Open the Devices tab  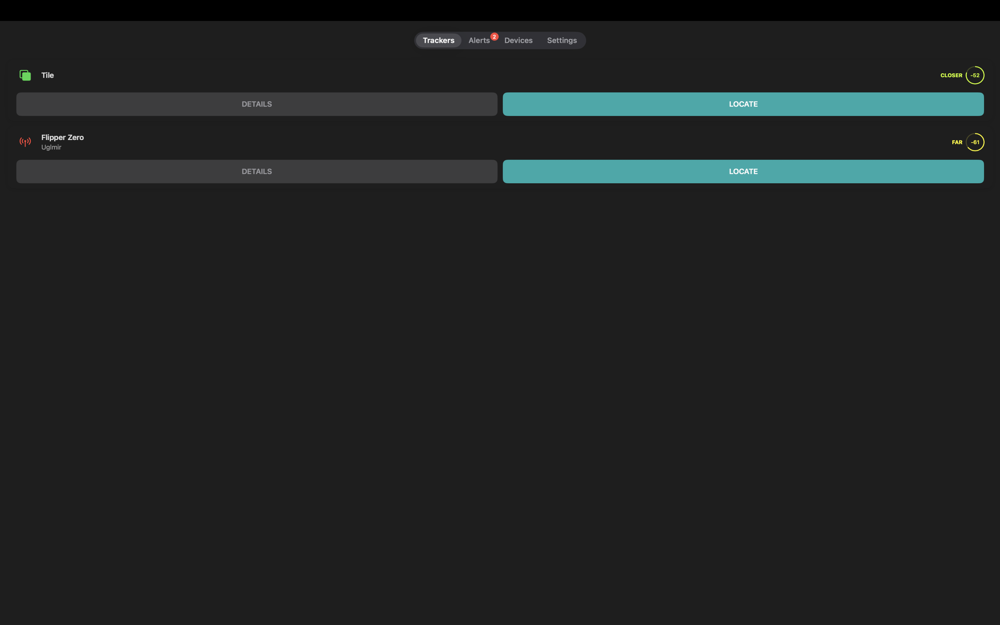pos(518,40)
